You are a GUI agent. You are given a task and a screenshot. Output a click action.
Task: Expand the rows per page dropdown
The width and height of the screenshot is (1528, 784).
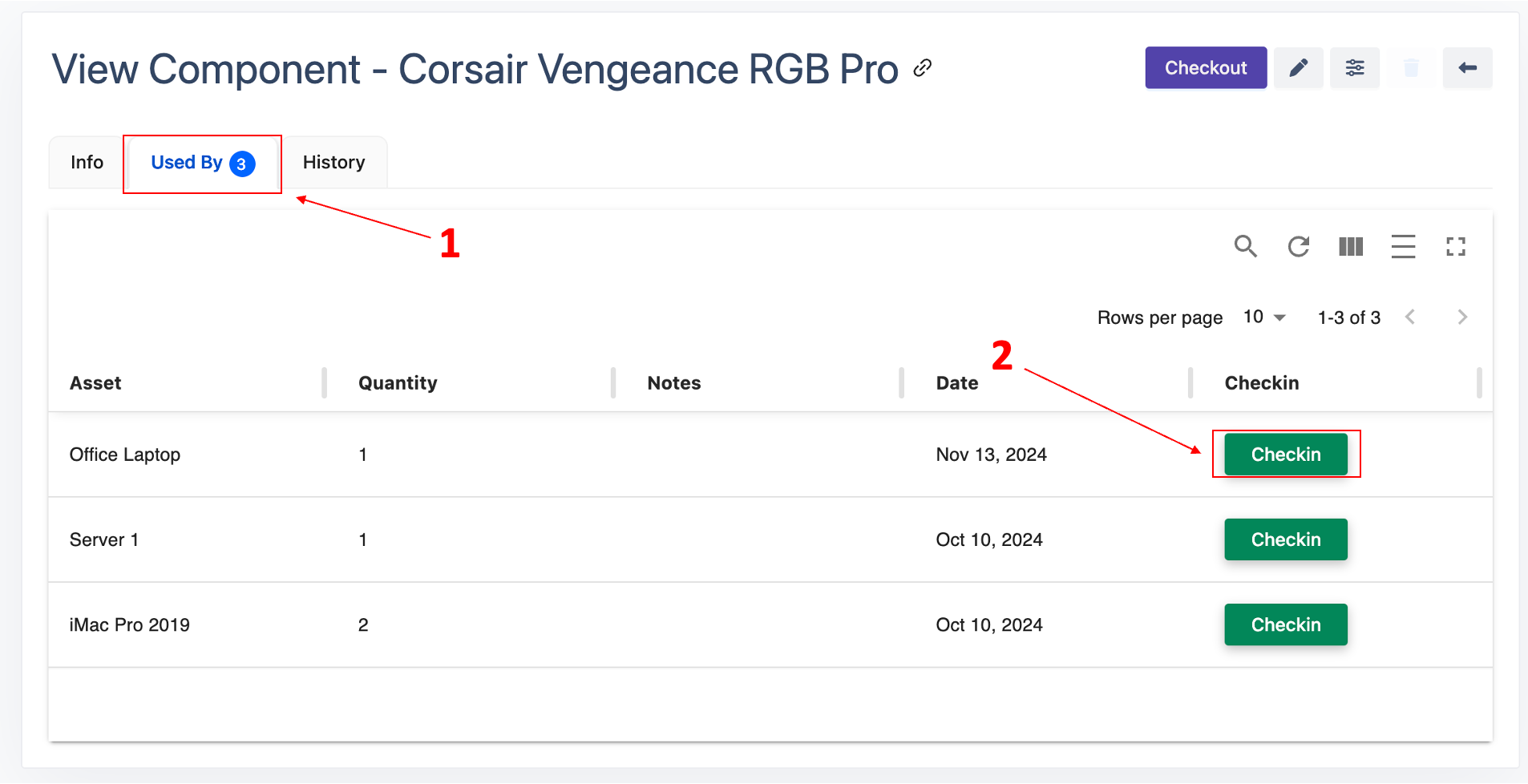click(x=1264, y=317)
